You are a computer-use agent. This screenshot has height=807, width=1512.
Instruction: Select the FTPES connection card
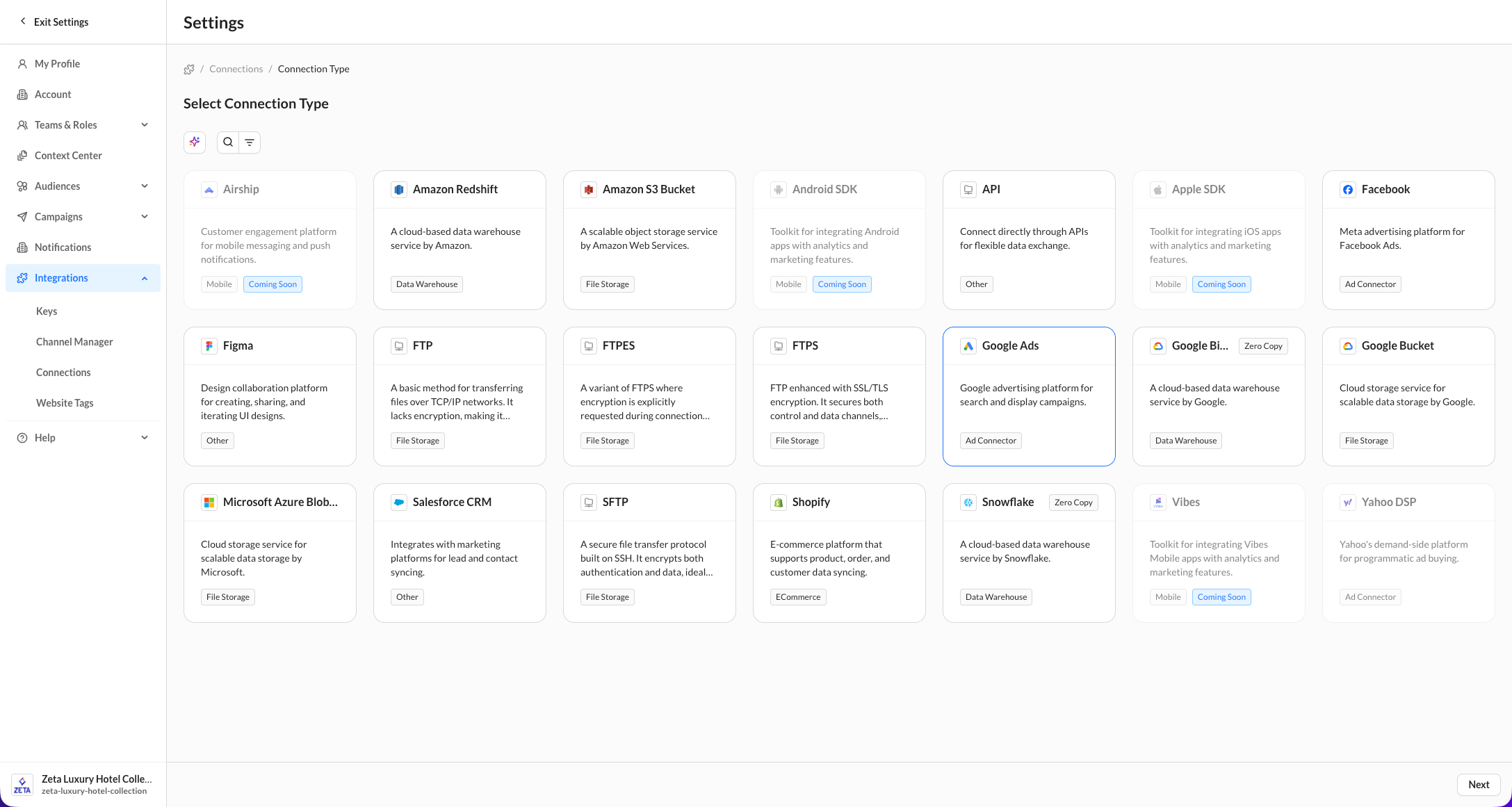[649, 397]
